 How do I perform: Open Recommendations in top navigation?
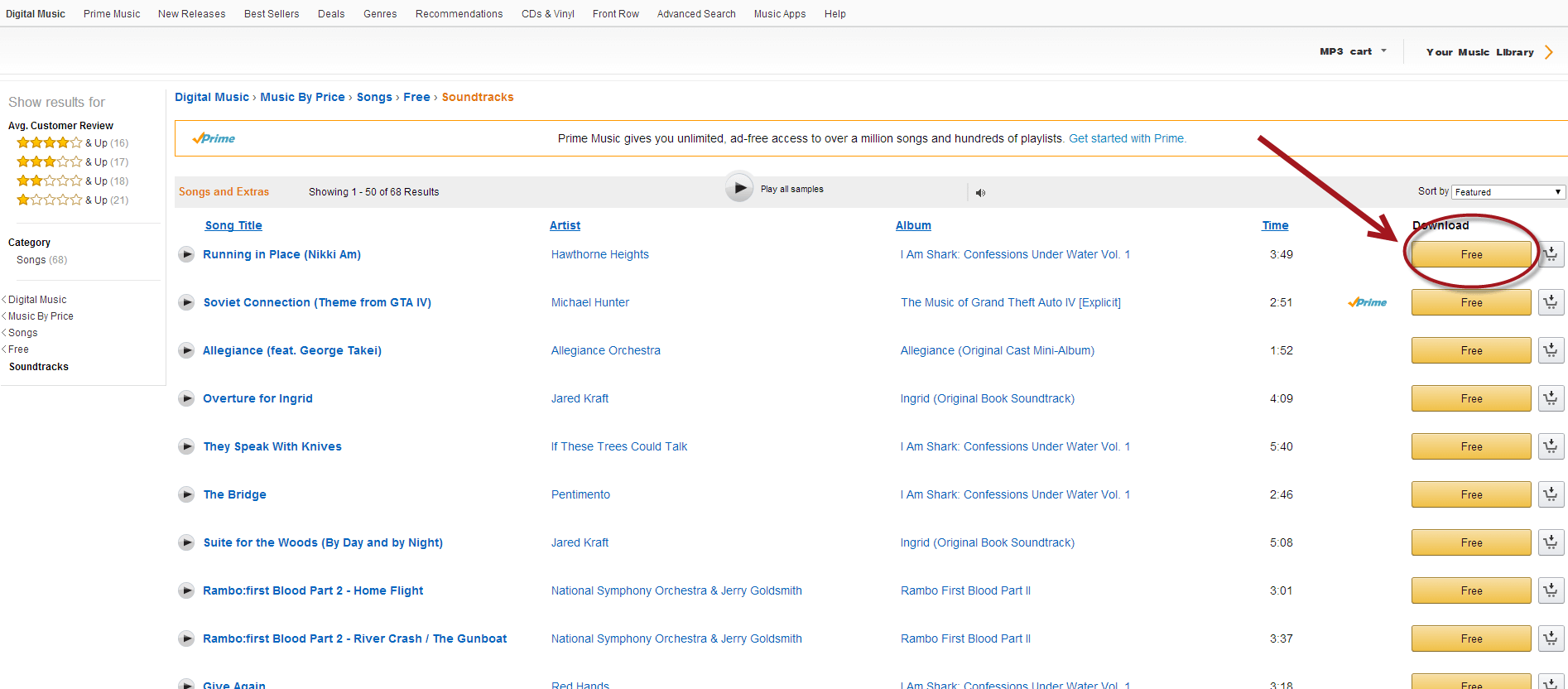(x=459, y=14)
